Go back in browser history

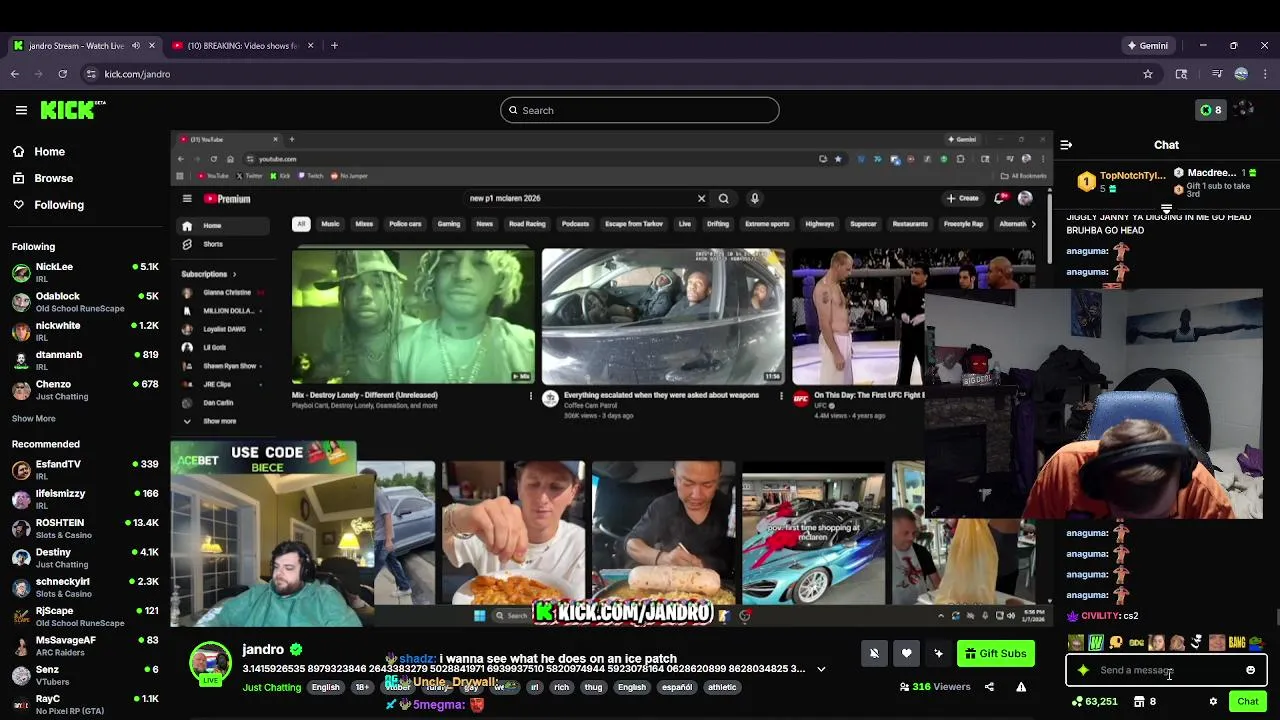click(14, 74)
